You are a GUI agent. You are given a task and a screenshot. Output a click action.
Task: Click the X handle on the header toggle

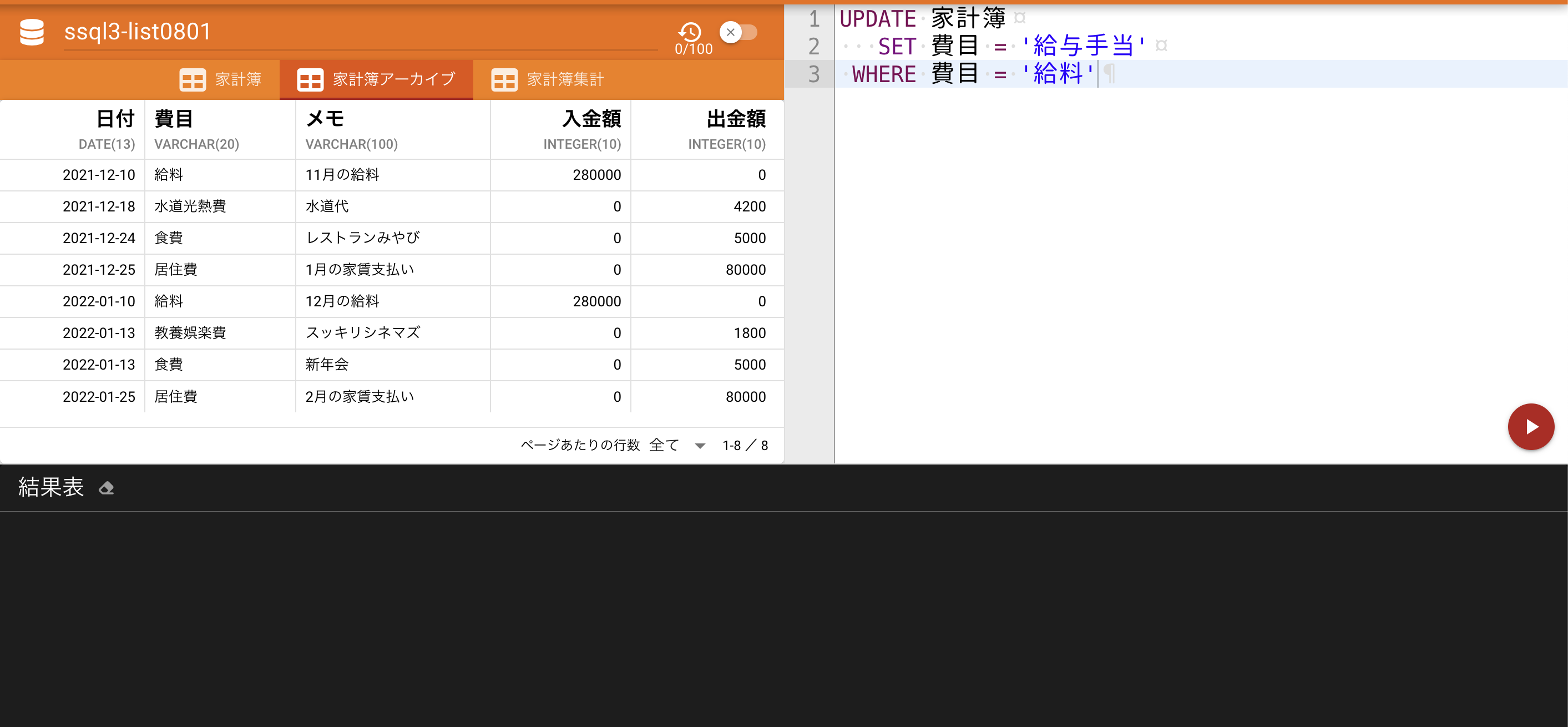point(730,33)
